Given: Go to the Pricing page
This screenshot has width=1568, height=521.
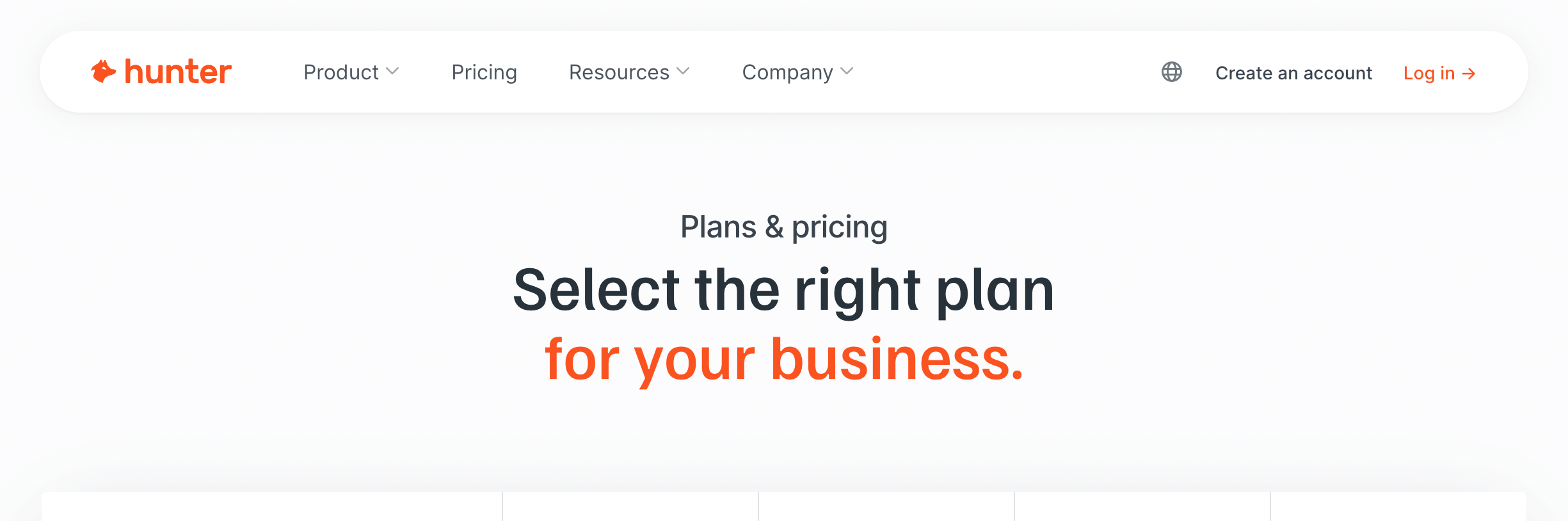Looking at the screenshot, I should [484, 72].
